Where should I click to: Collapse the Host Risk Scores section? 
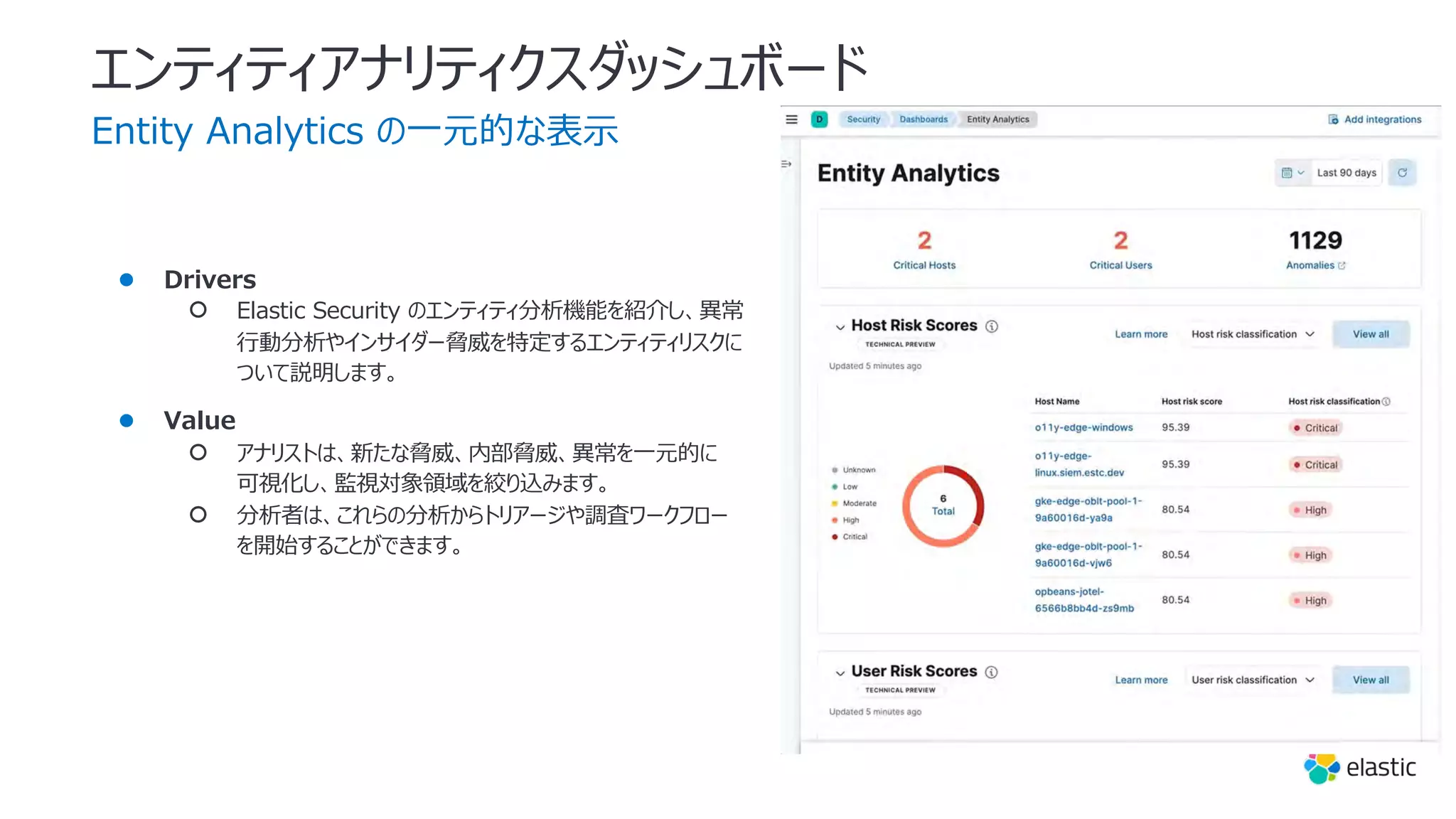(840, 327)
